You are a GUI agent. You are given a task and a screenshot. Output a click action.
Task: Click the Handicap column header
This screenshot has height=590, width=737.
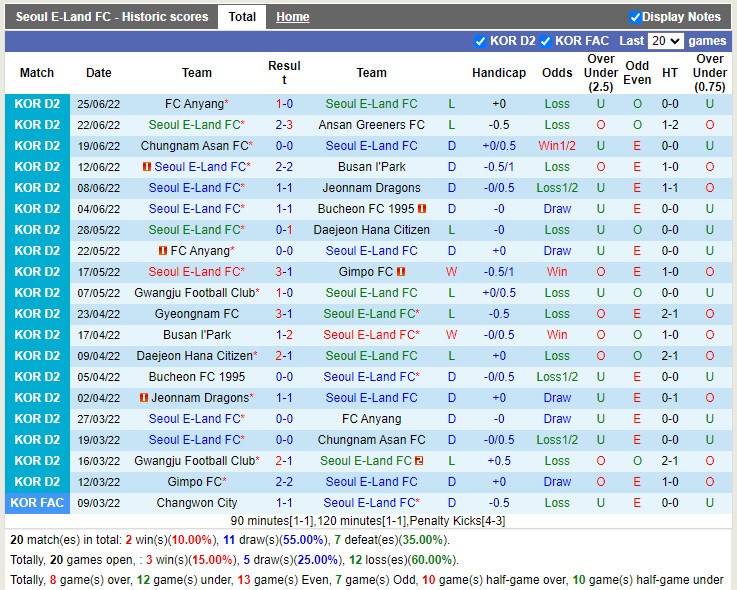click(x=498, y=73)
